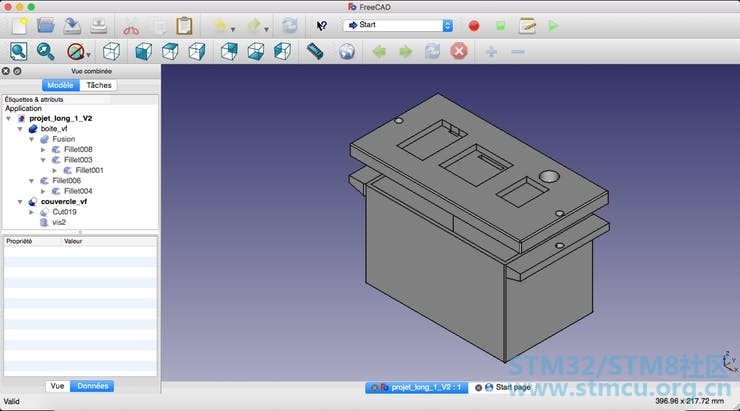Close the Vue combinée panel
This screenshot has height=411, width=740.
[x=6, y=71]
